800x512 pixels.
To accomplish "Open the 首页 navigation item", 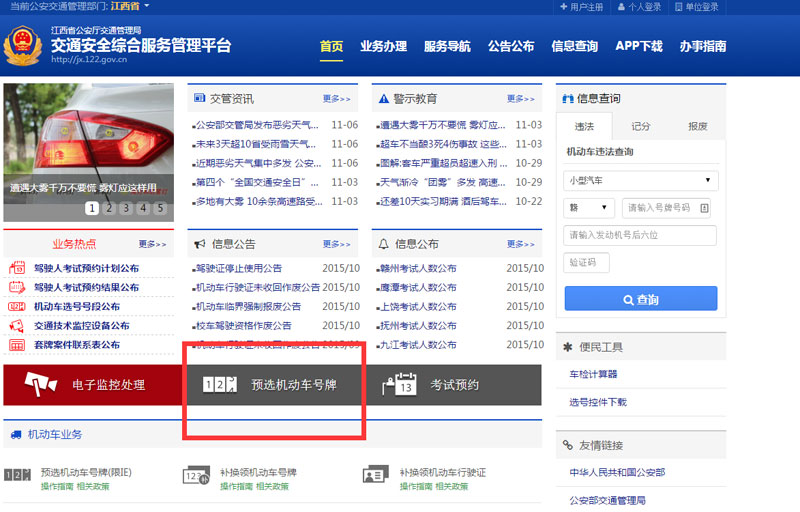I will (331, 46).
